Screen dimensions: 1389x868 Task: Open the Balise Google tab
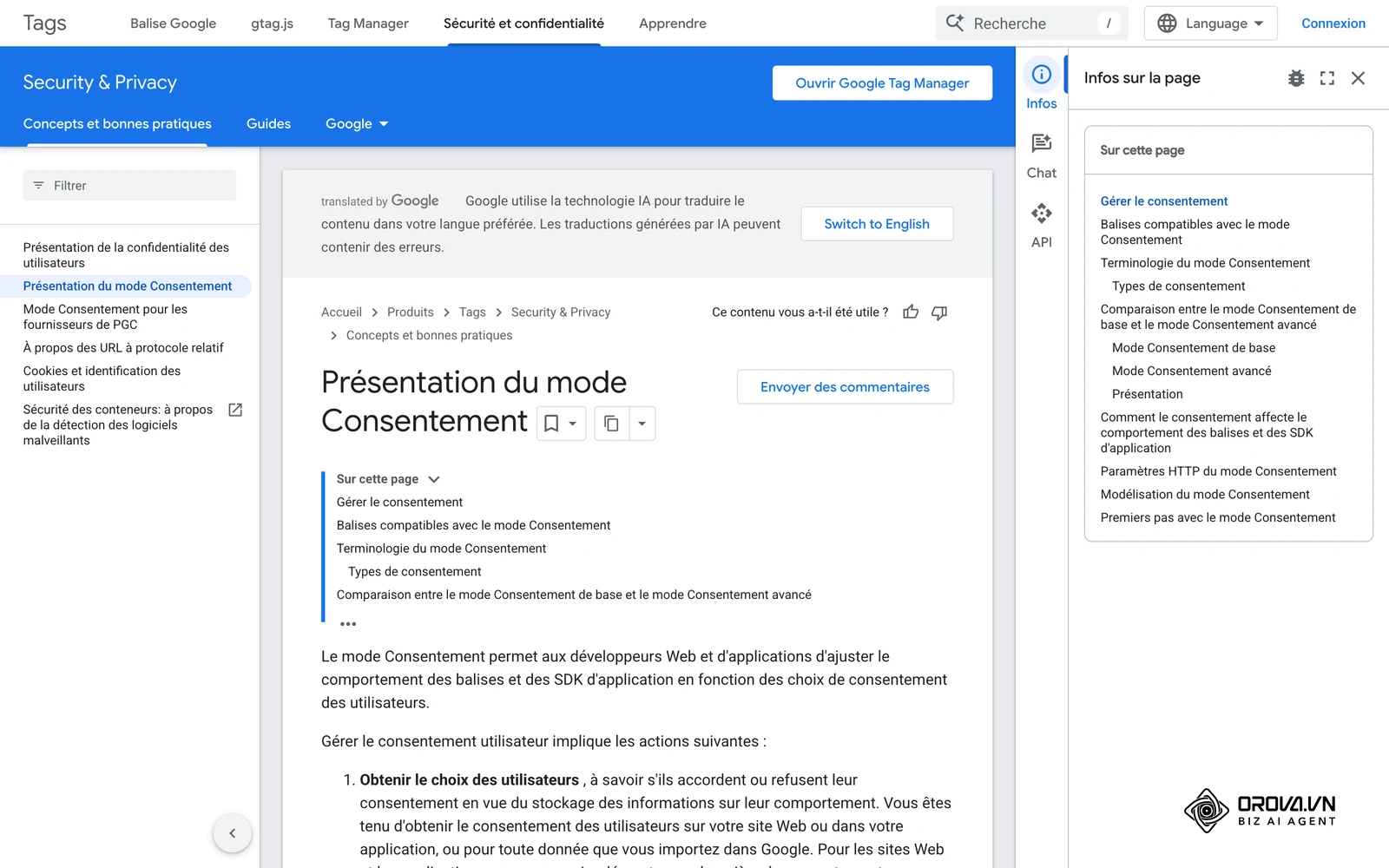pyautogui.click(x=173, y=23)
